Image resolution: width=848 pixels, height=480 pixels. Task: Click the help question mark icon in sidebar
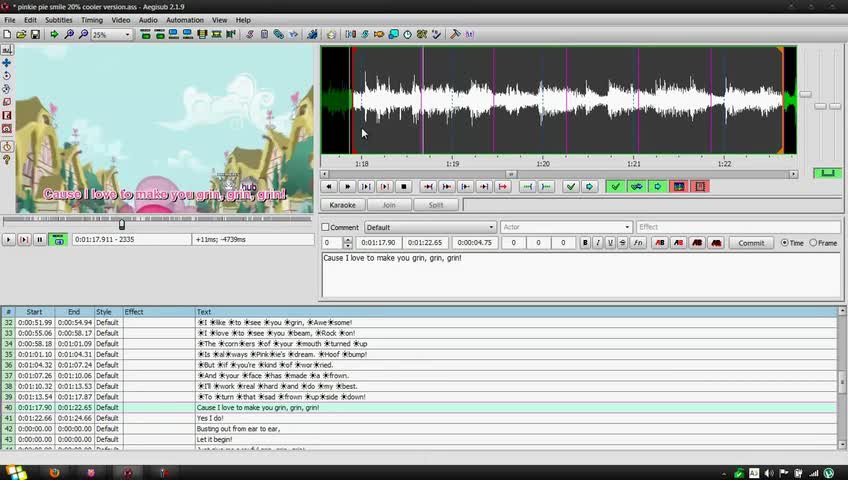[x=7, y=160]
